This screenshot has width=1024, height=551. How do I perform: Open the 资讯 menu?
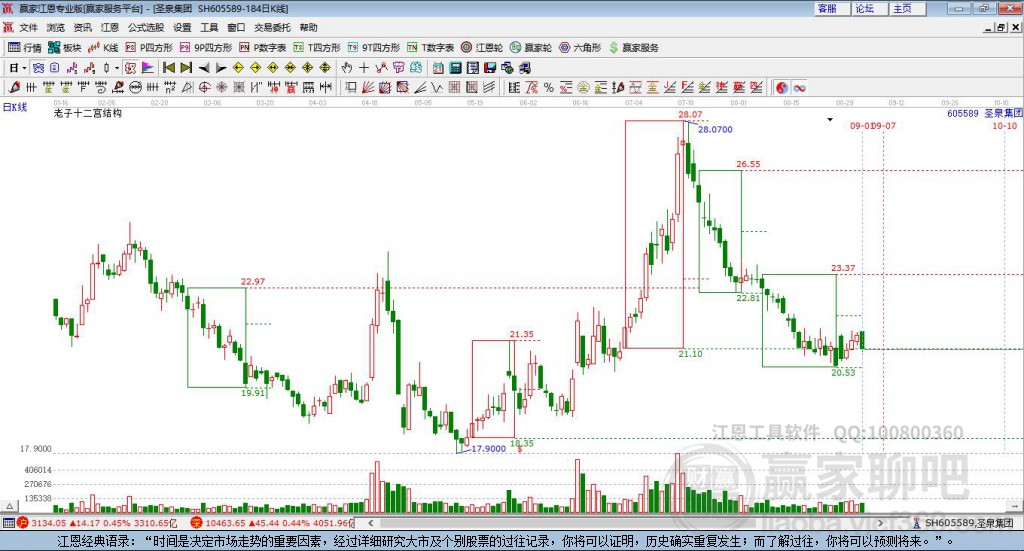(x=83, y=27)
